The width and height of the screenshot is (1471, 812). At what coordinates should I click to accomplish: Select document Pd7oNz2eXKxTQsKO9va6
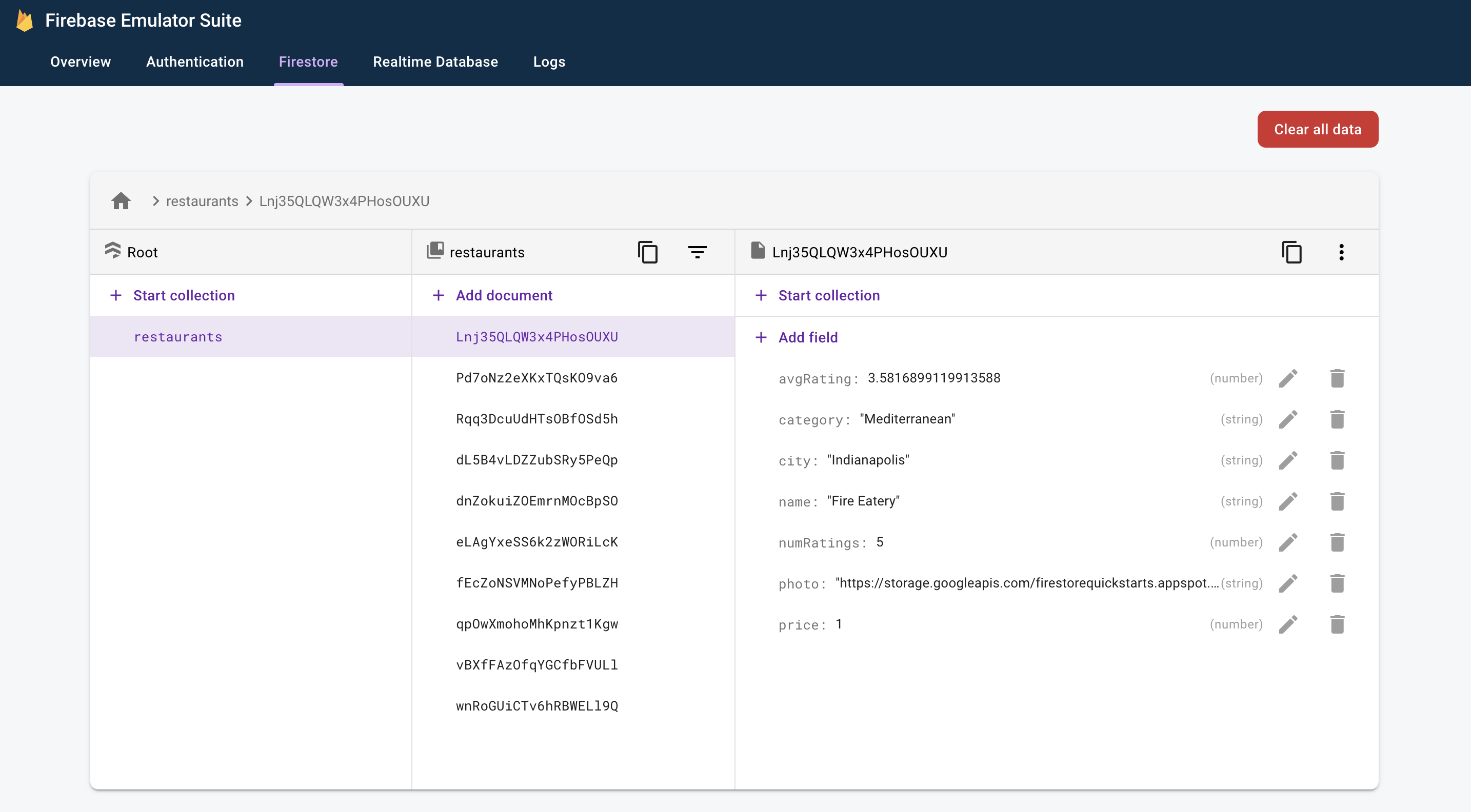[x=537, y=378]
